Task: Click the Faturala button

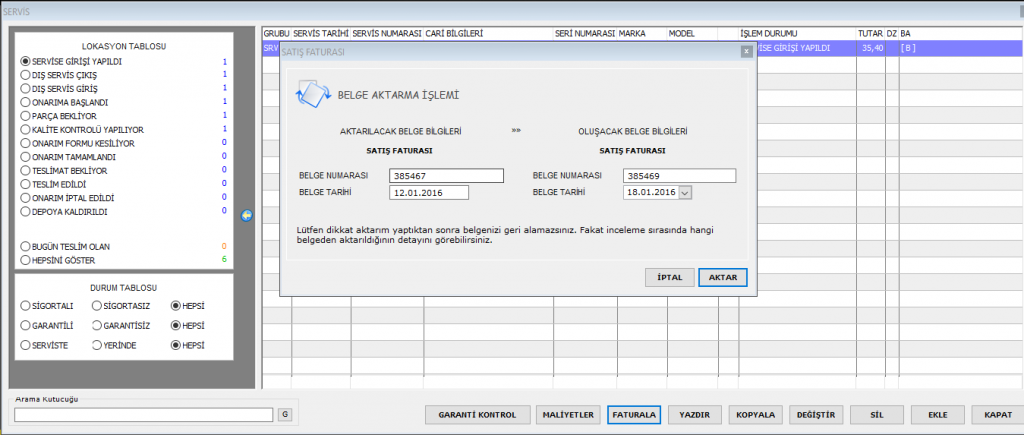Action: click(633, 414)
